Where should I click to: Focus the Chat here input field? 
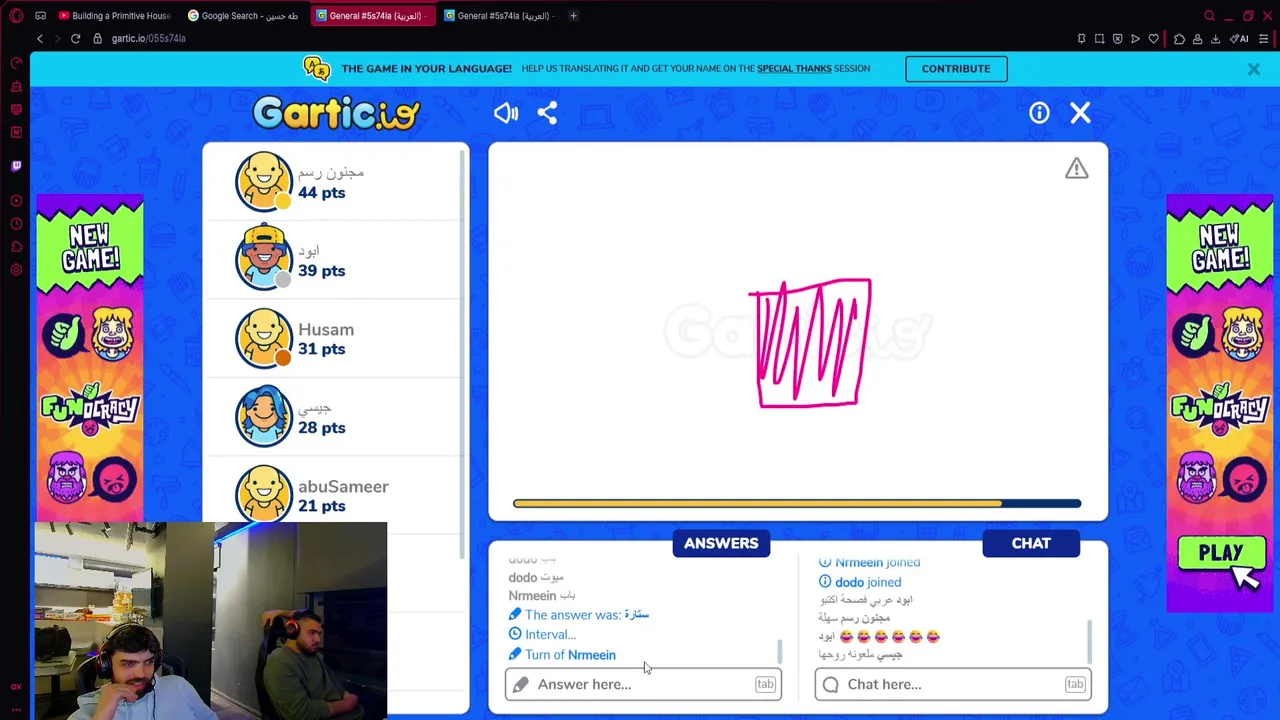tap(953, 684)
